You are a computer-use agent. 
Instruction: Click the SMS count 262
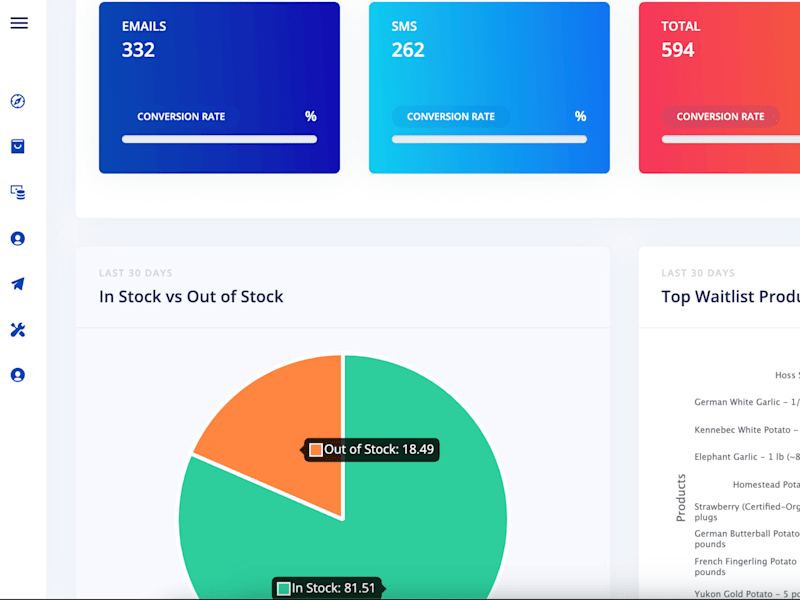tap(408, 50)
